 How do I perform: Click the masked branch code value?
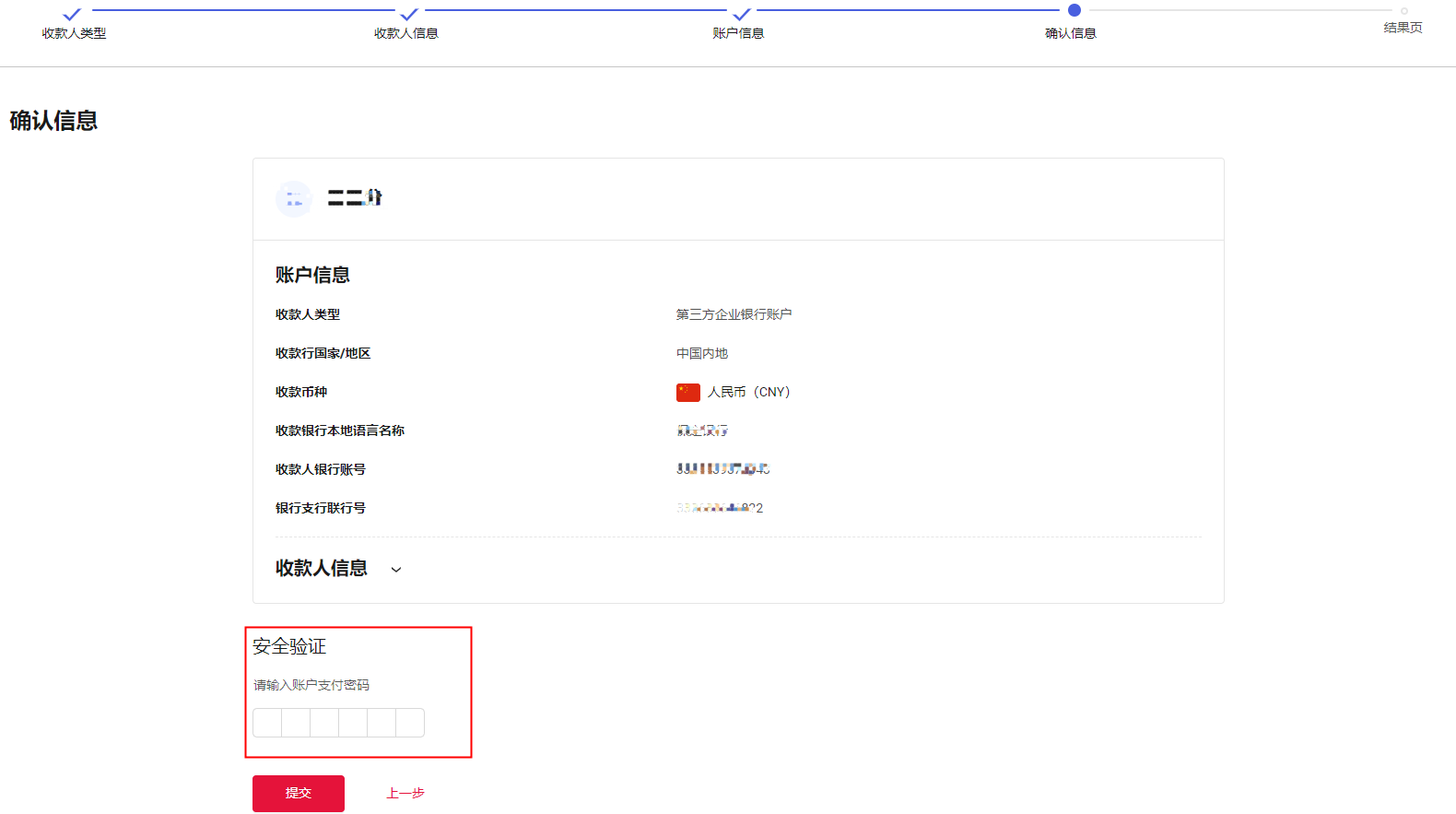720,508
